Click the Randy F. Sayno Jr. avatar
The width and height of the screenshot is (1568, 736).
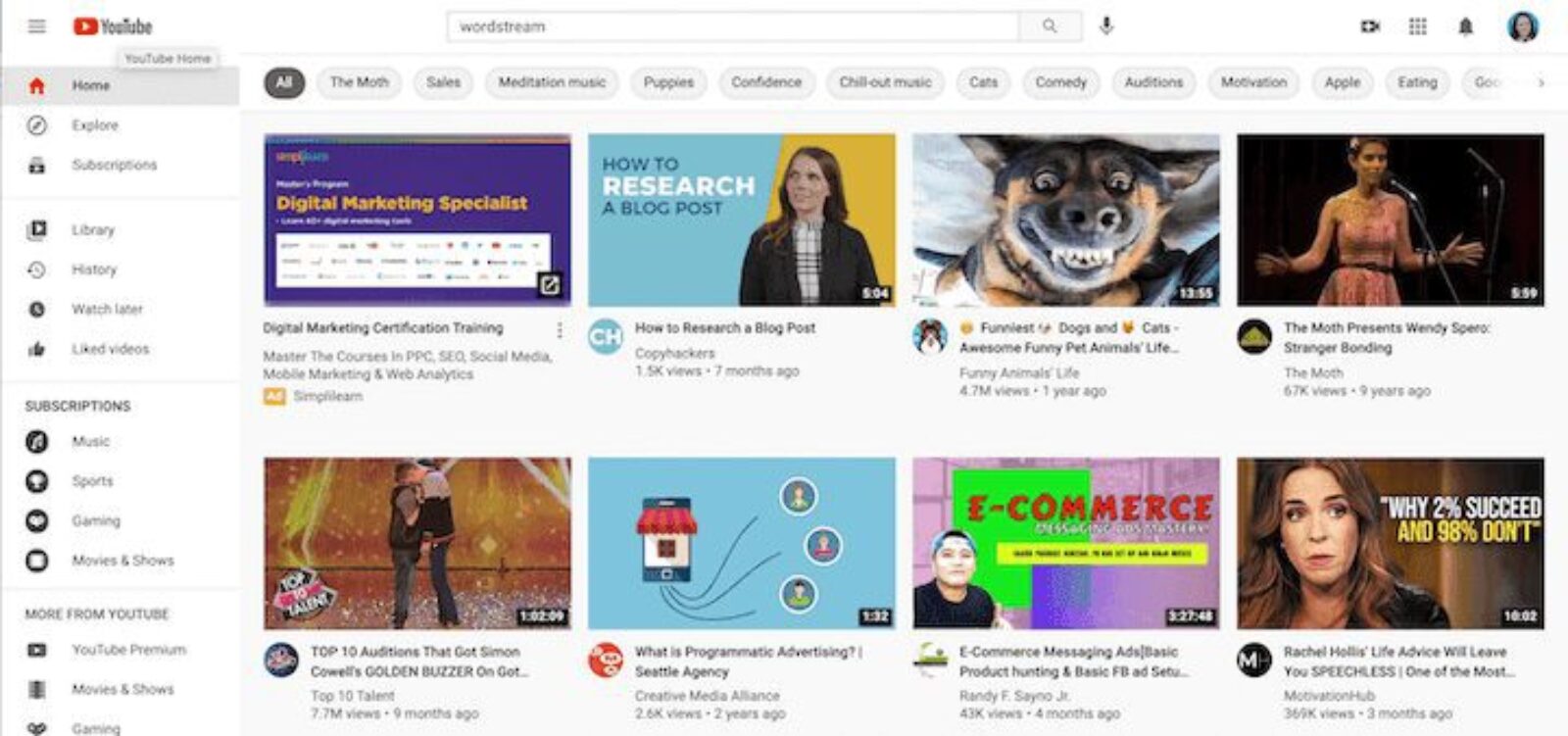pyautogui.click(x=930, y=661)
